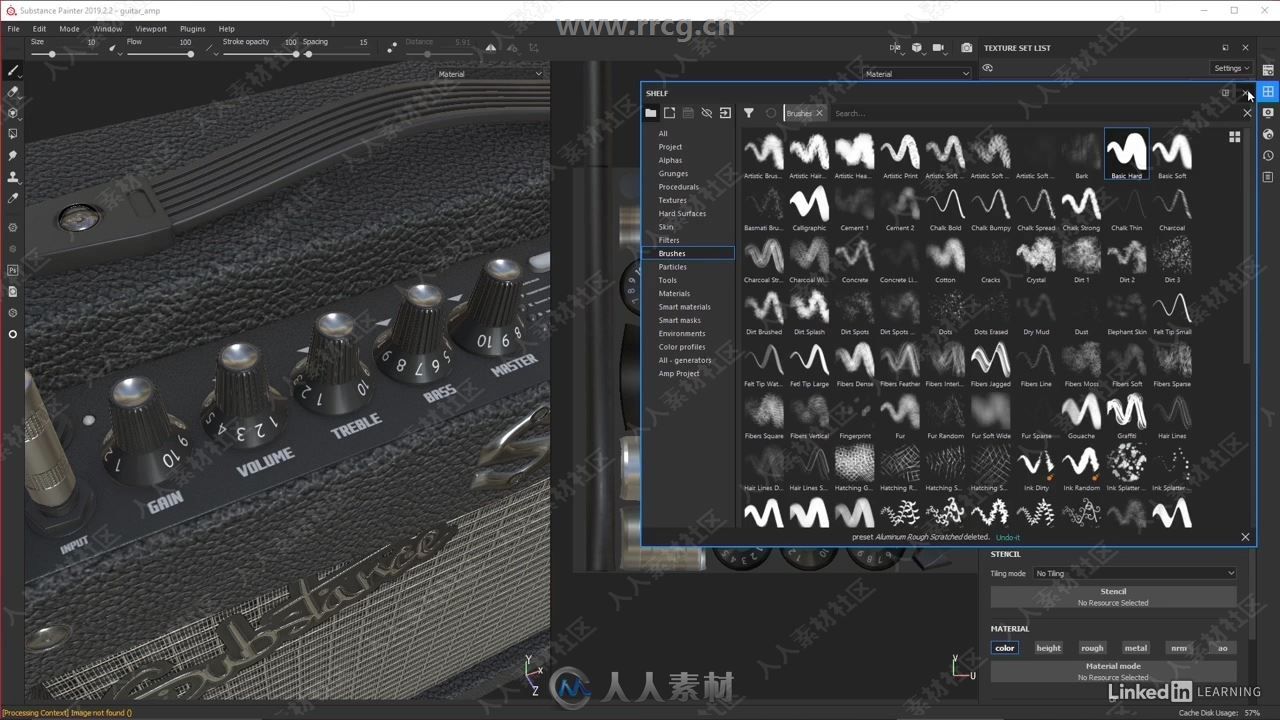Image resolution: width=1280 pixels, height=720 pixels.
Task: Take a viewport screenshot with camera icon
Action: tap(966, 47)
